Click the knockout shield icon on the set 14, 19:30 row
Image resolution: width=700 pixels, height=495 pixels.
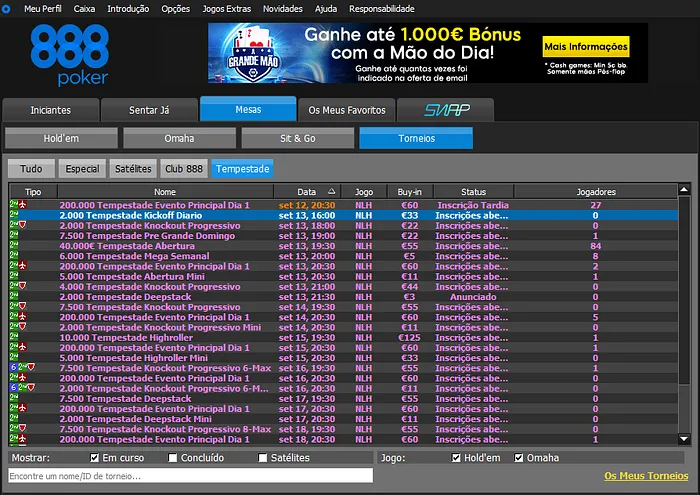click(22, 306)
